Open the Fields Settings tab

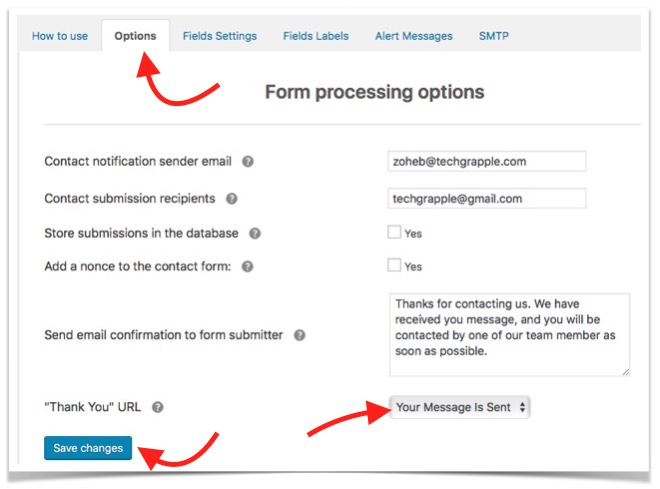point(220,36)
